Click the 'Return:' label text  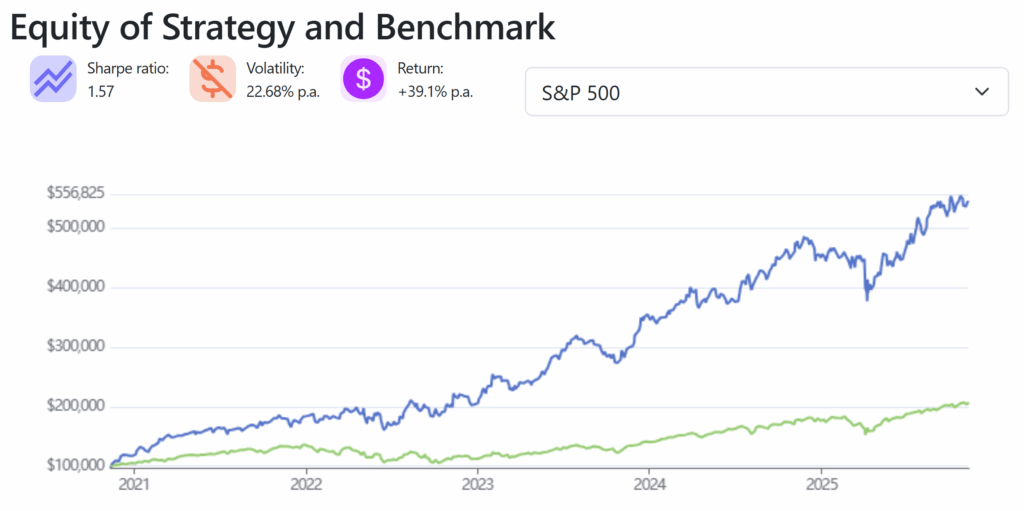coord(422,69)
